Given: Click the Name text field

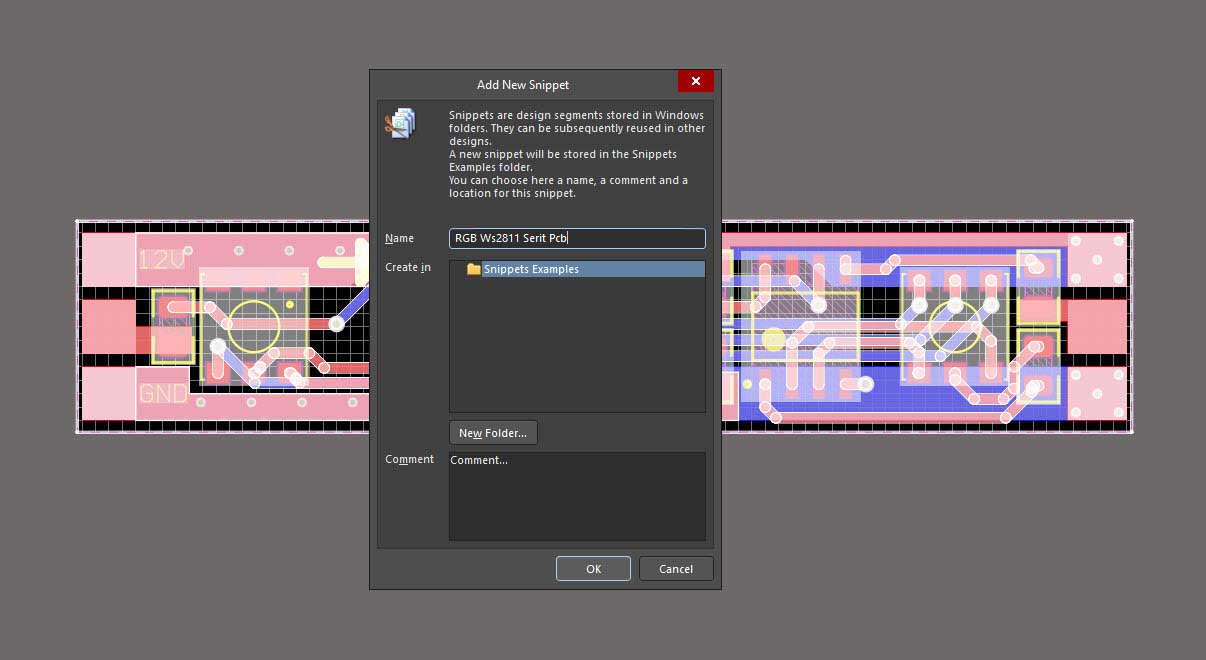Looking at the screenshot, I should [577, 239].
